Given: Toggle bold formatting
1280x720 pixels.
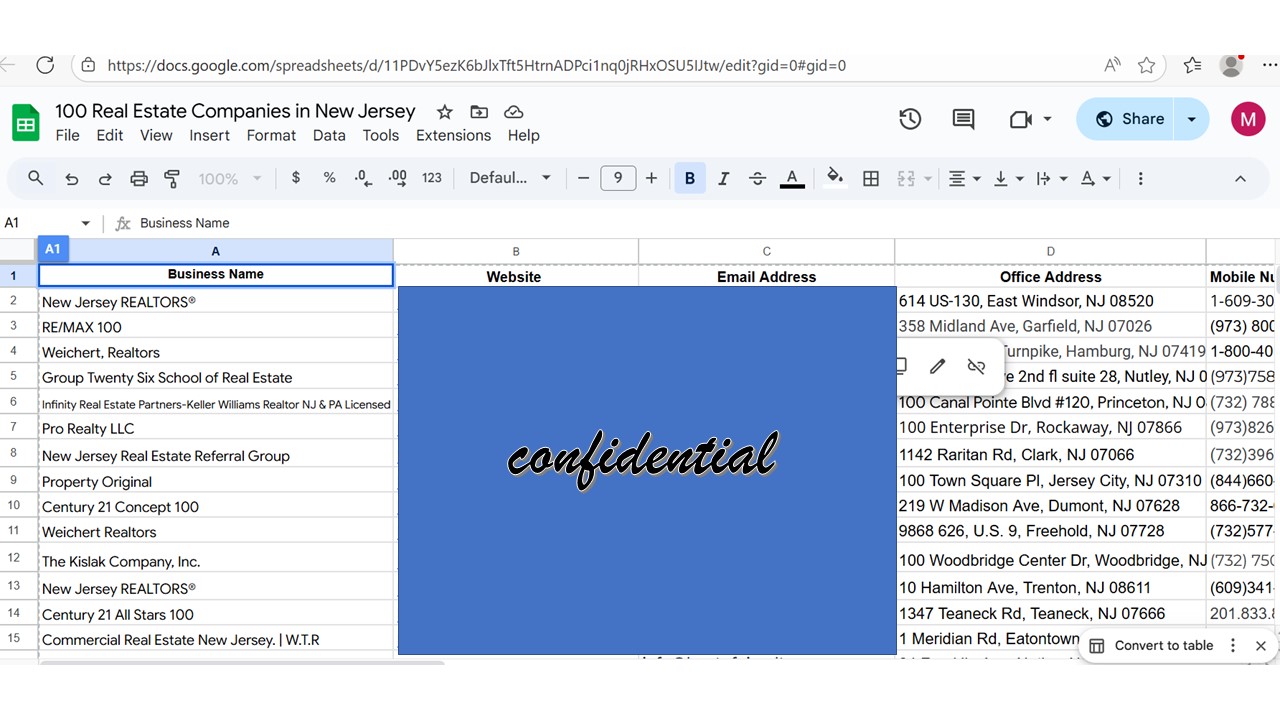Looking at the screenshot, I should tap(689, 178).
